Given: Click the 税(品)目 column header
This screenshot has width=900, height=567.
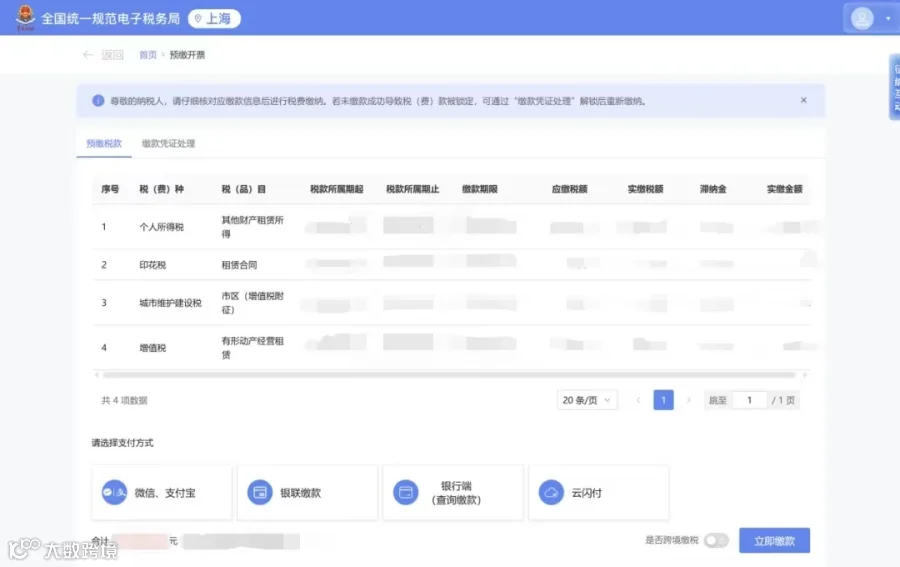Looking at the screenshot, I should (x=243, y=189).
